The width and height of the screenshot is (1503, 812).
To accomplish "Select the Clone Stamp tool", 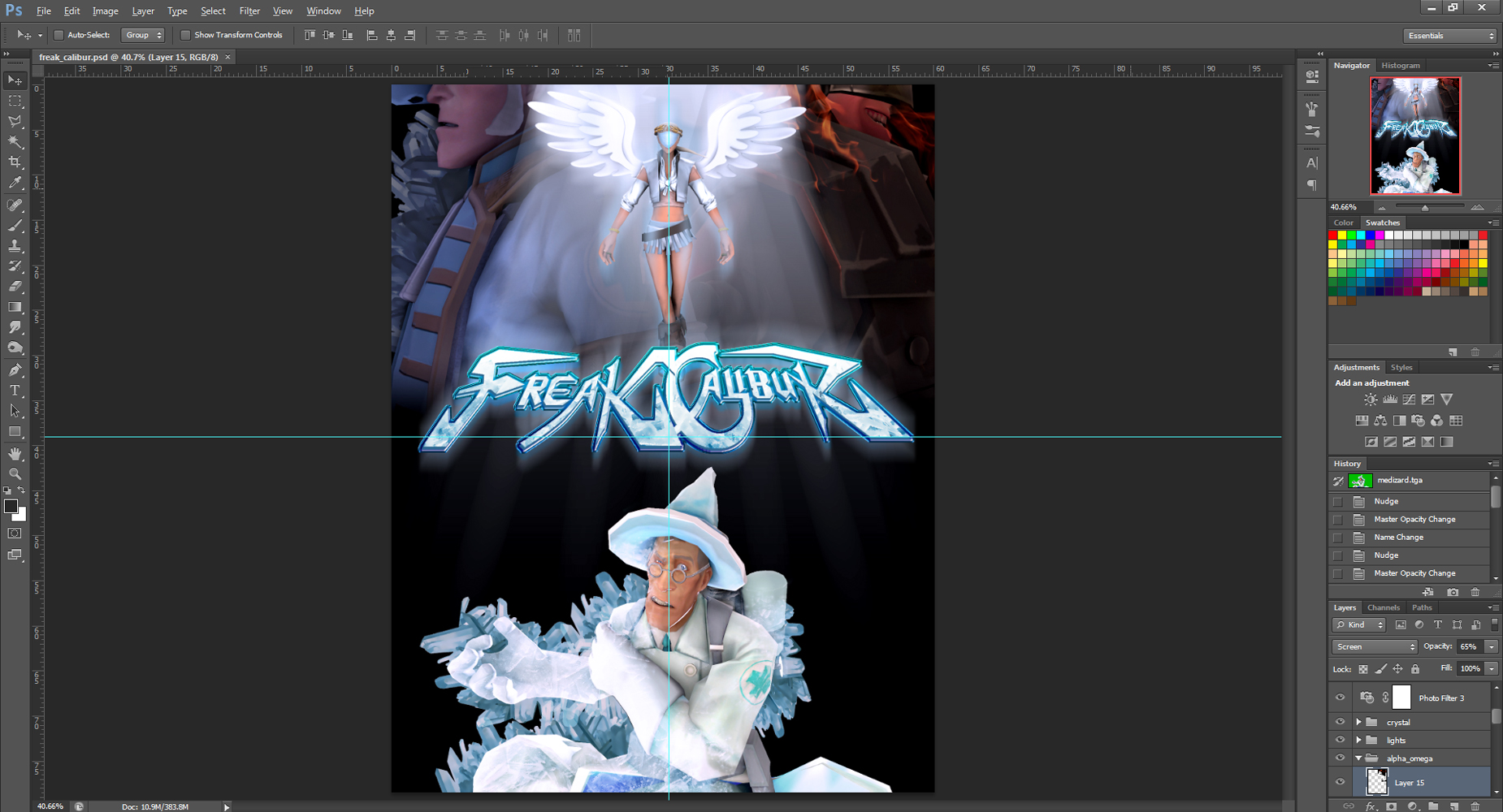I will (15, 246).
